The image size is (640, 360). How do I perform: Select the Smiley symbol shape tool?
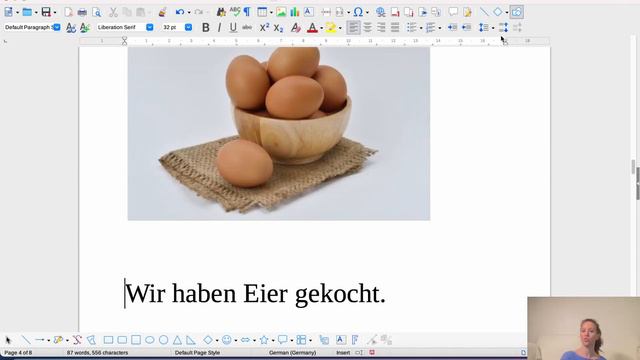pos(227,340)
